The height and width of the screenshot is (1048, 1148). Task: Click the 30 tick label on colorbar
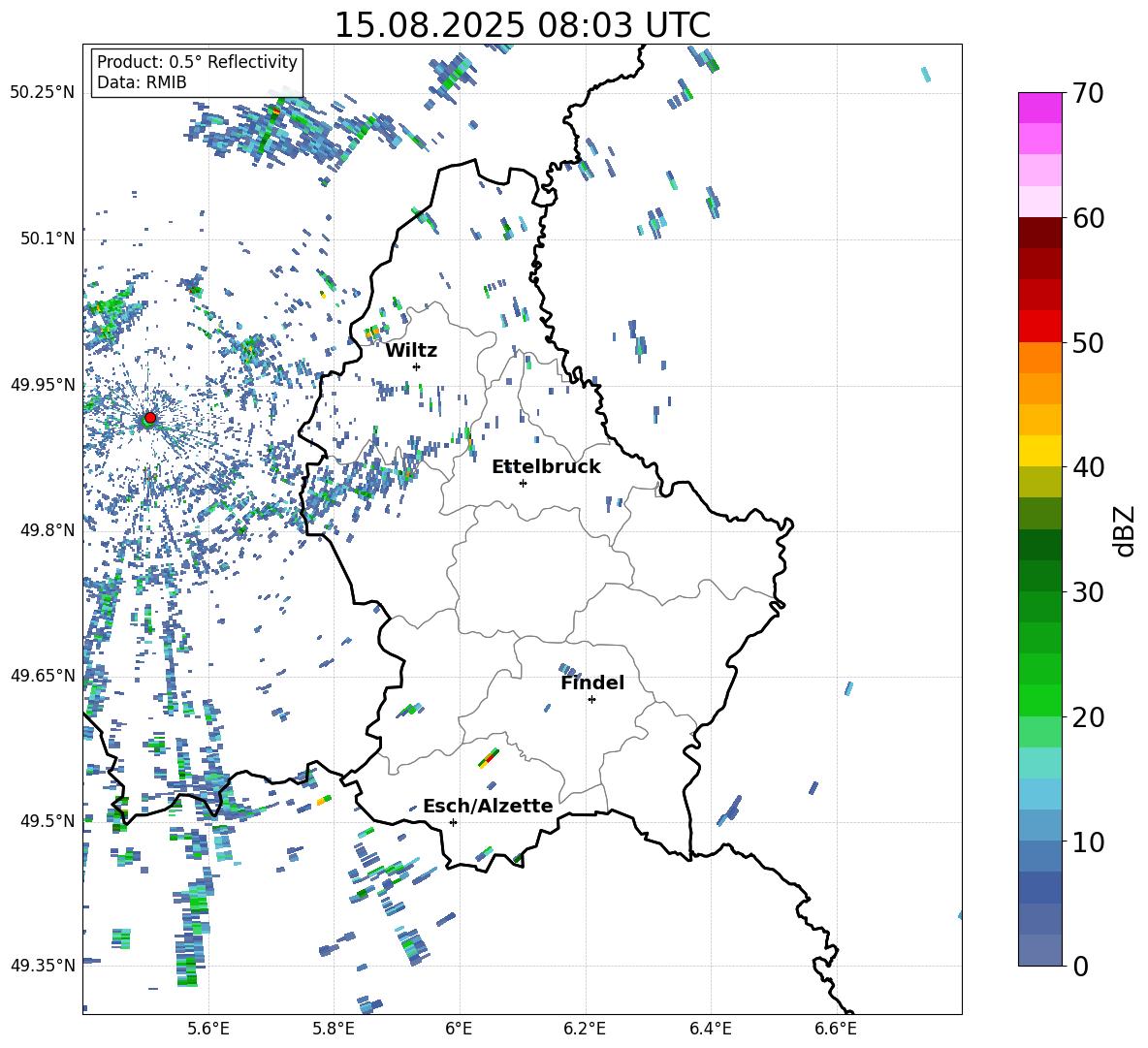(1087, 592)
